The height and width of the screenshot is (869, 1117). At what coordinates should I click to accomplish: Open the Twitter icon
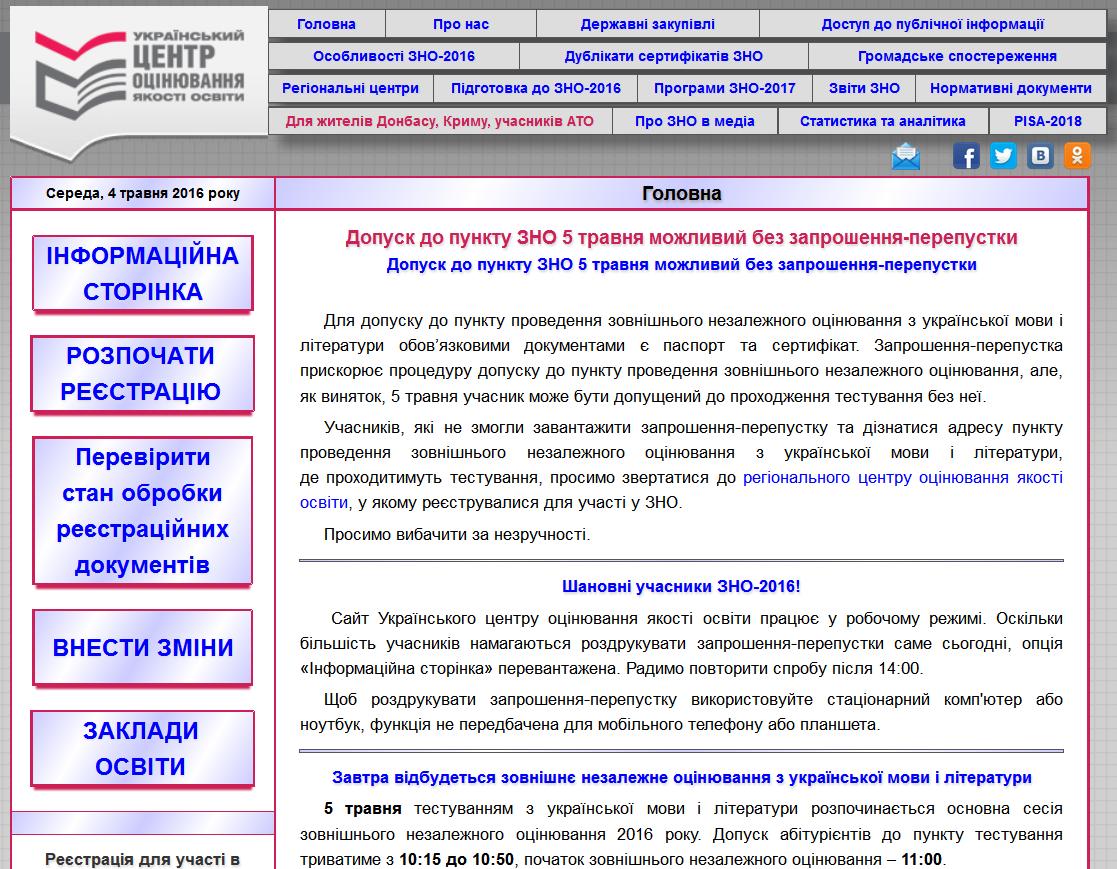[x=1003, y=155]
